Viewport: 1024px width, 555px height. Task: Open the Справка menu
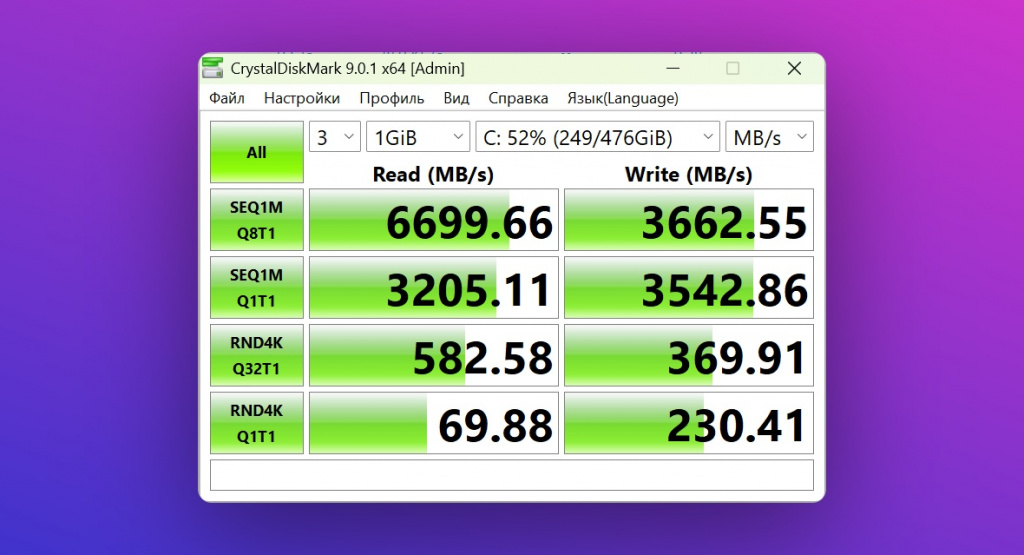(x=518, y=98)
